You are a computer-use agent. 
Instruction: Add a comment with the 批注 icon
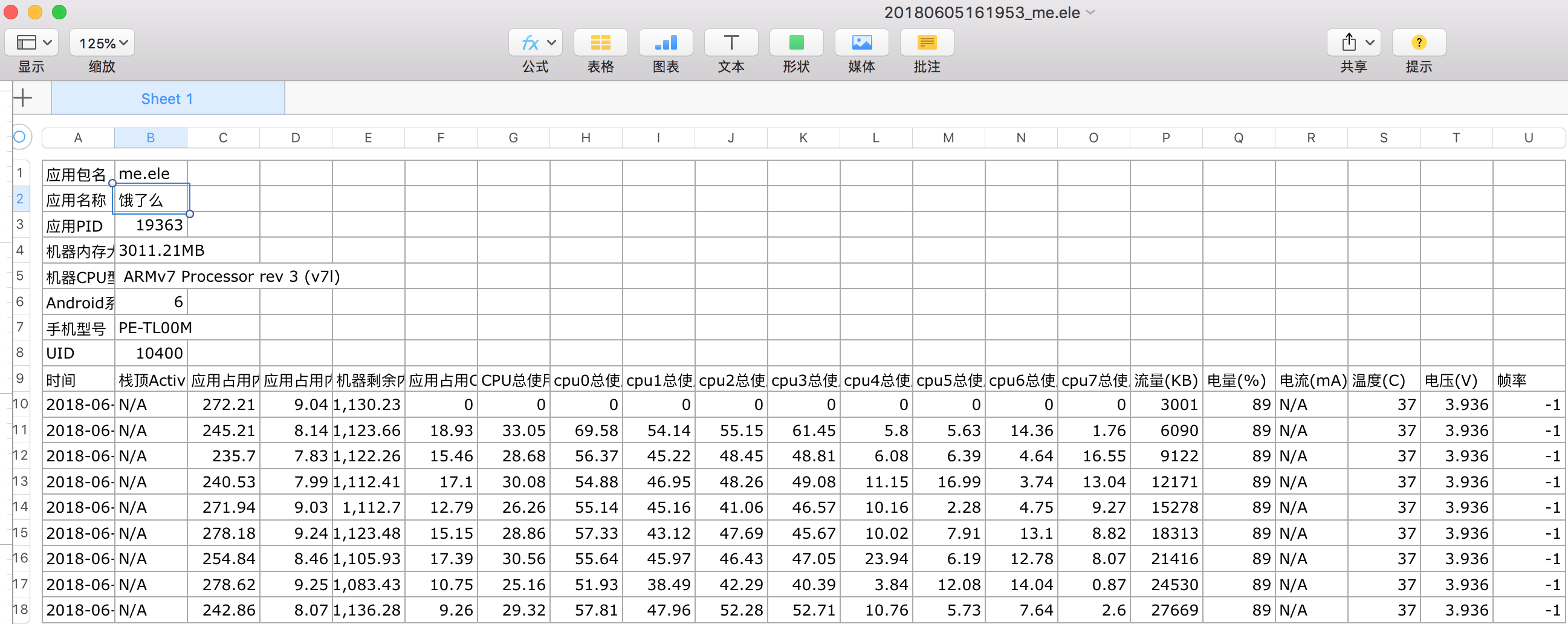click(927, 42)
